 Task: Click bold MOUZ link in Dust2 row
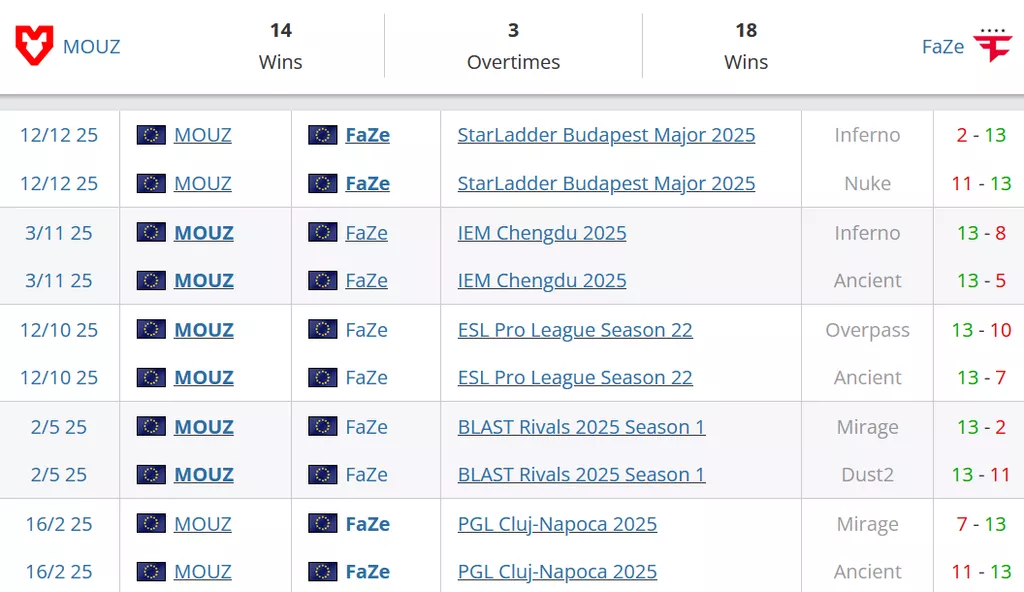[204, 474]
